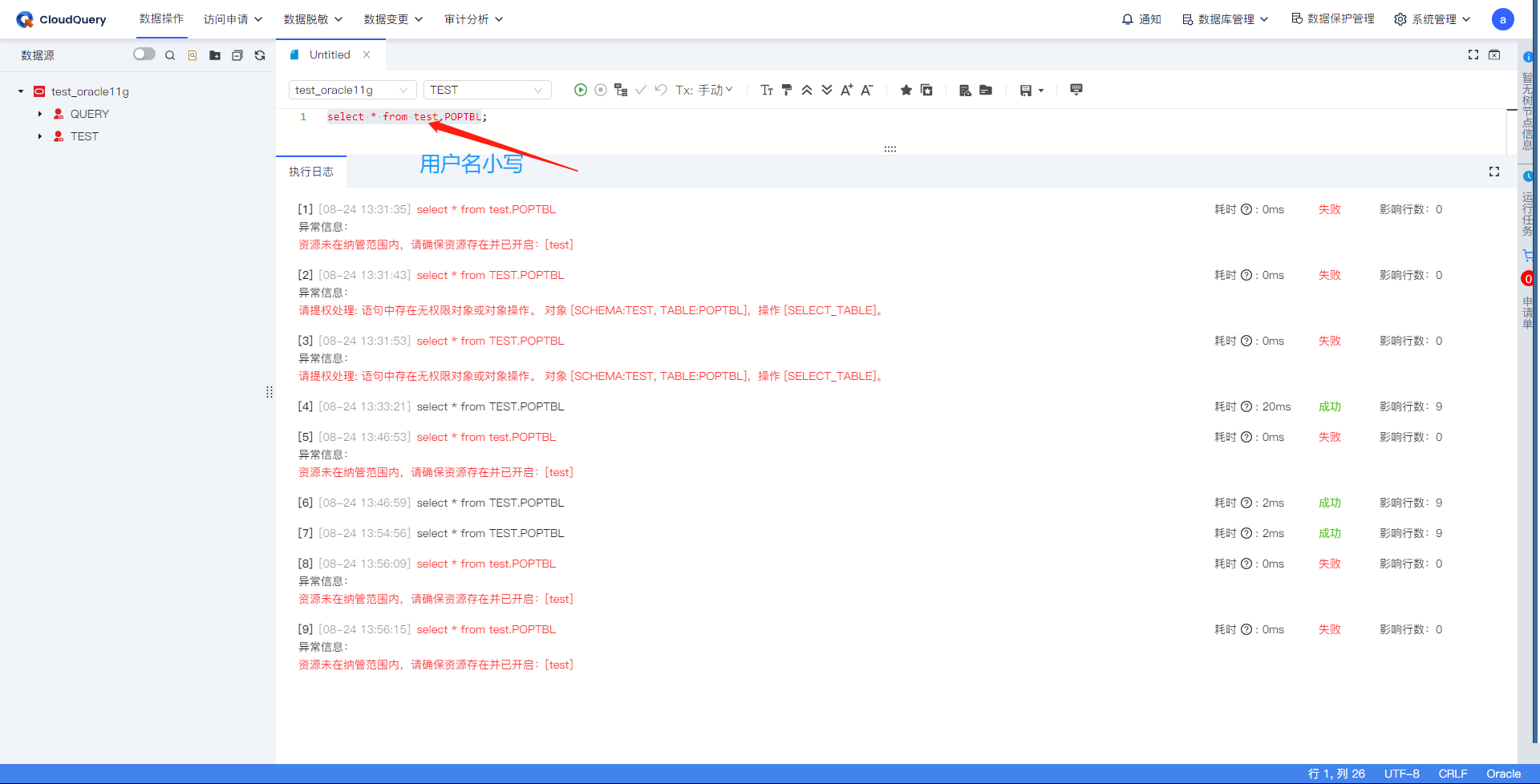This screenshot has width=1540, height=784.
Task: Click log entry [4] SQL statement text
Action: coord(490,406)
